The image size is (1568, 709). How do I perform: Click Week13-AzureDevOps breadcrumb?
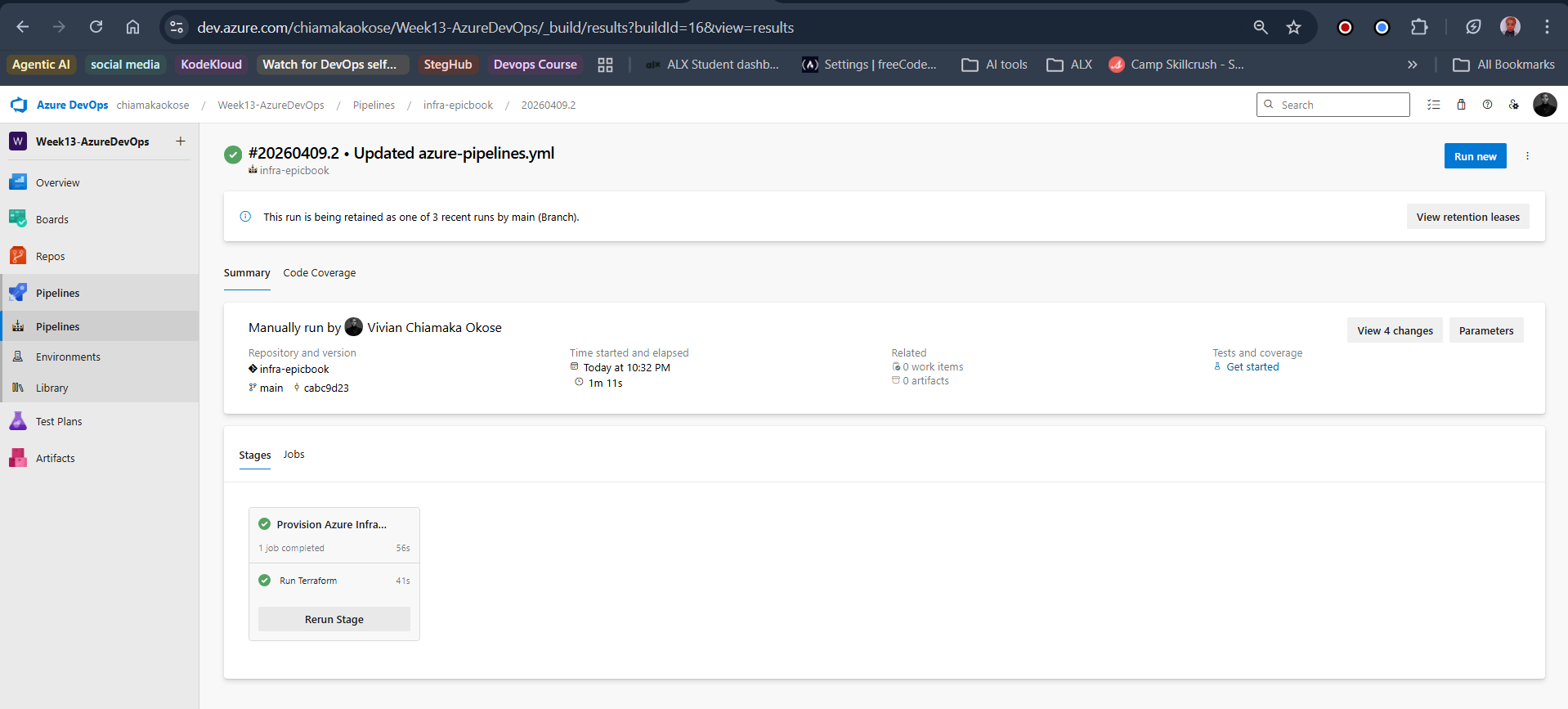tap(271, 105)
